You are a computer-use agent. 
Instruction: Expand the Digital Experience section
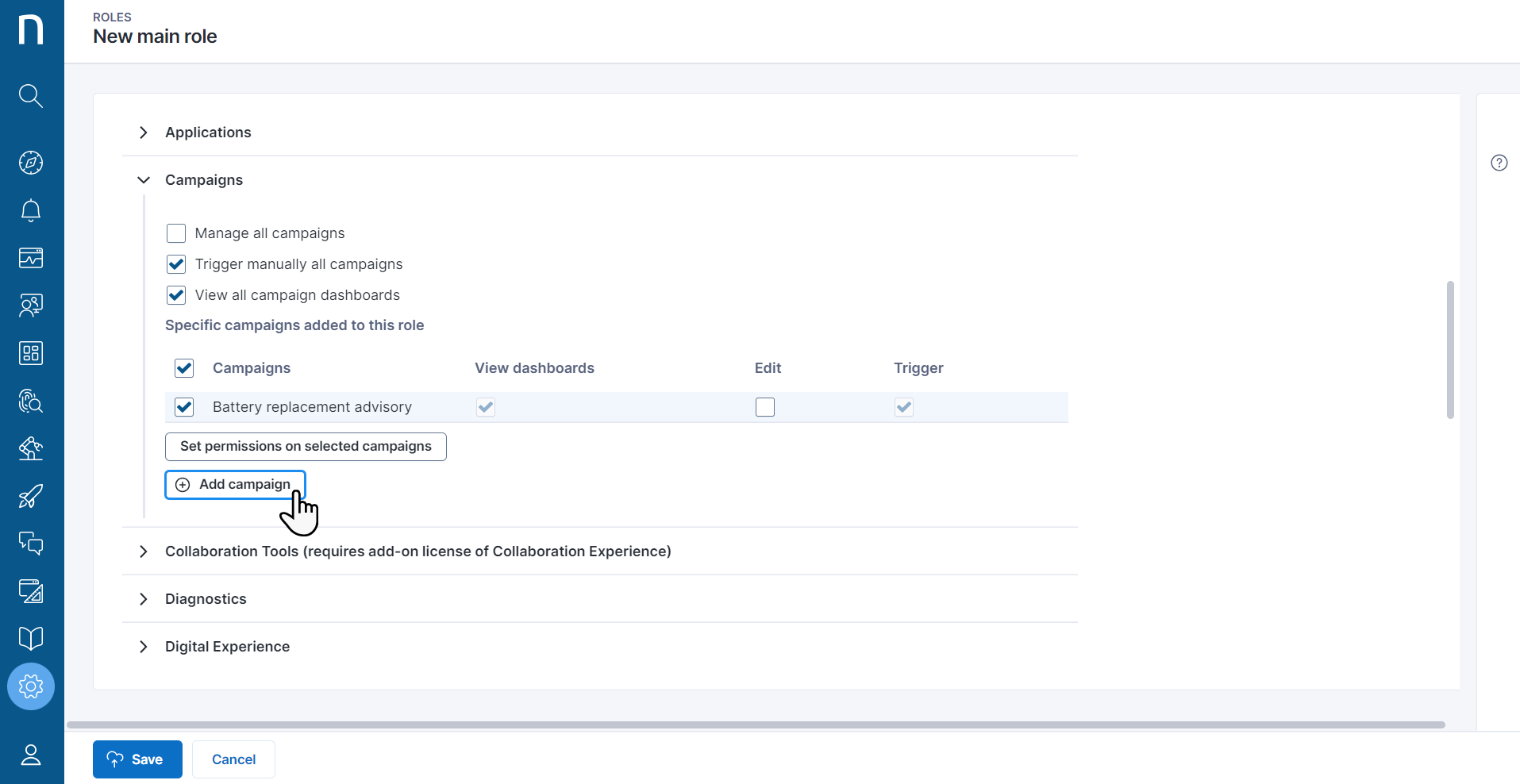pos(143,647)
